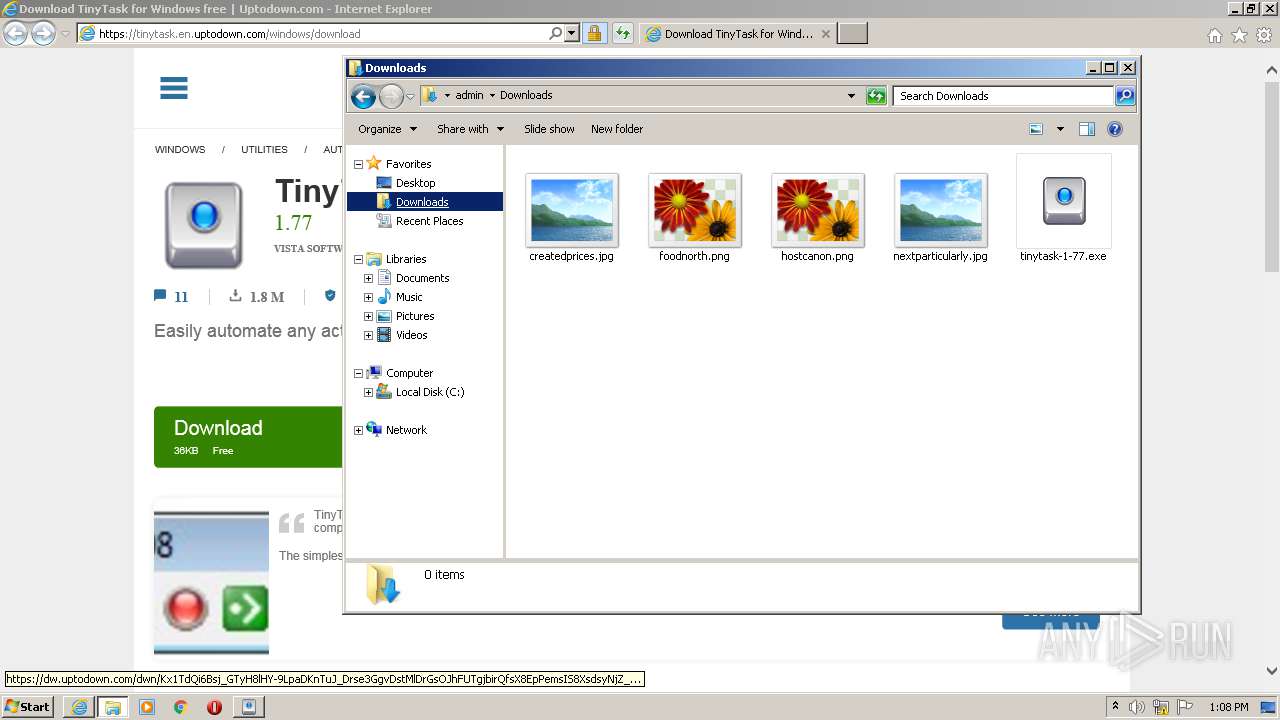Image resolution: width=1280 pixels, height=720 pixels.
Task: Go back in Downloads explorer window
Action: [x=363, y=96]
